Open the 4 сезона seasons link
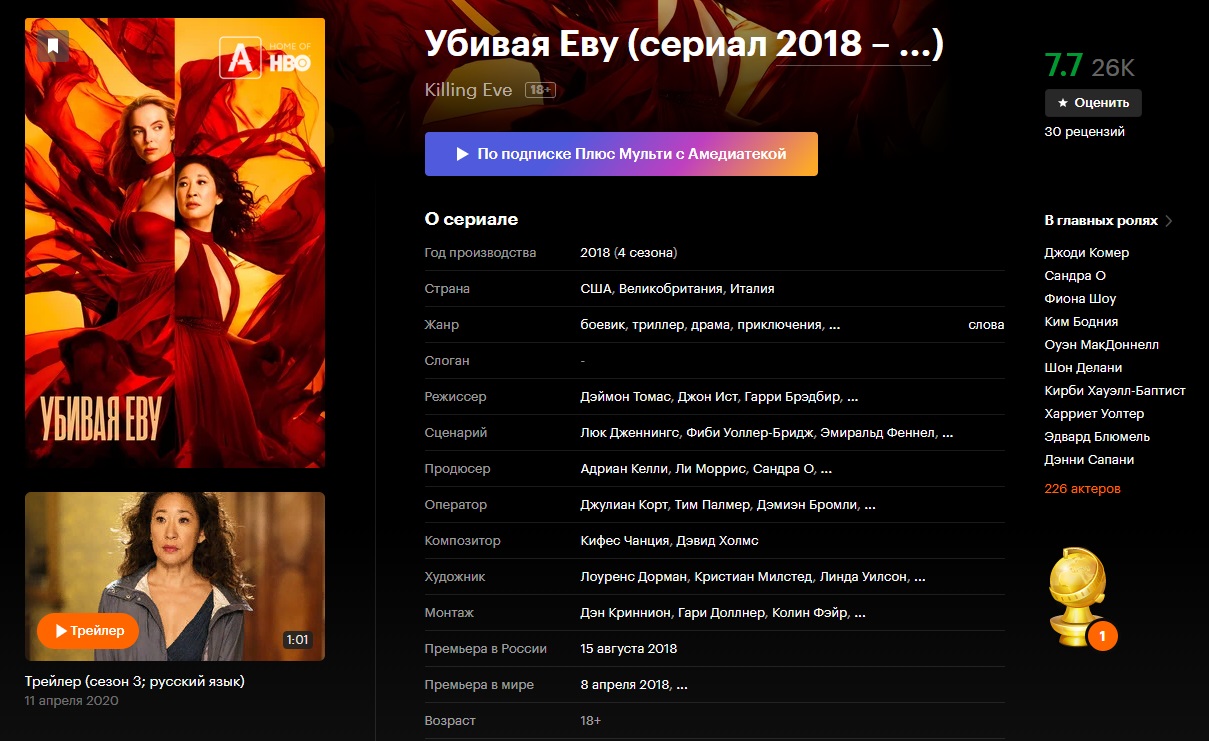 tap(646, 253)
